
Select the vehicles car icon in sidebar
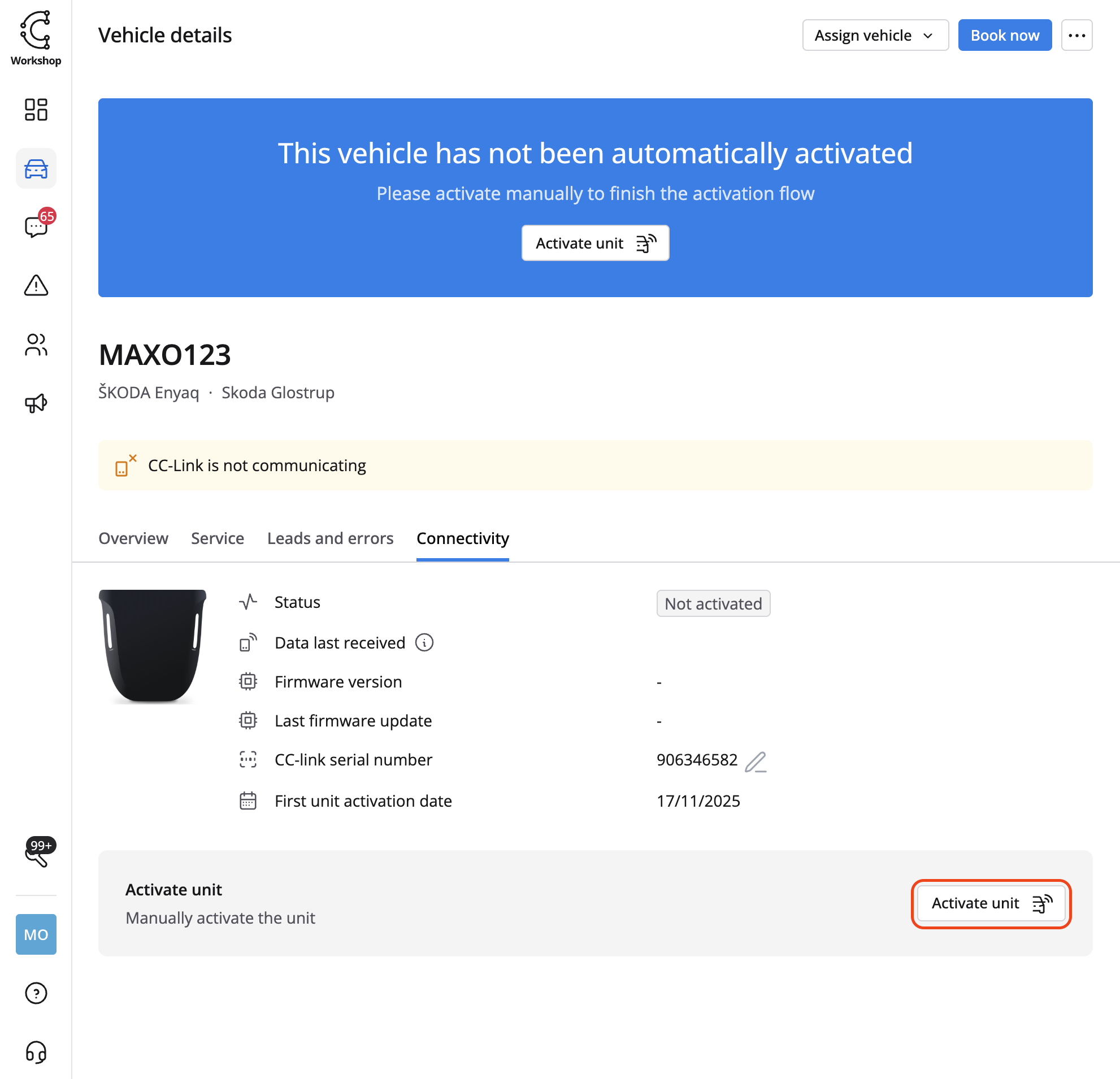[36, 168]
